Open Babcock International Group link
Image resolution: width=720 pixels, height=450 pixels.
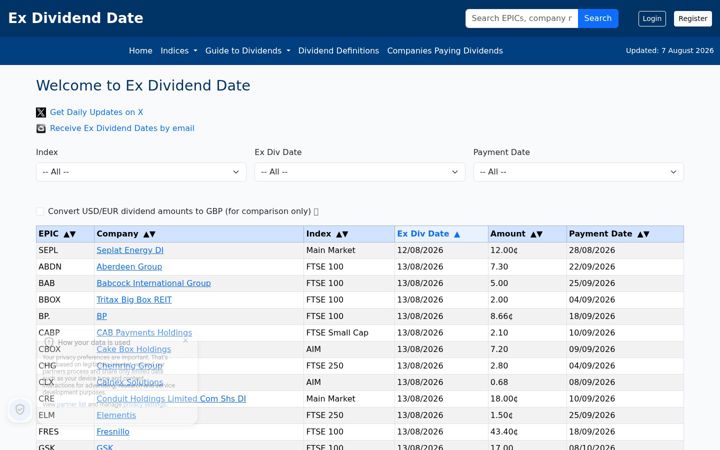coord(153,283)
